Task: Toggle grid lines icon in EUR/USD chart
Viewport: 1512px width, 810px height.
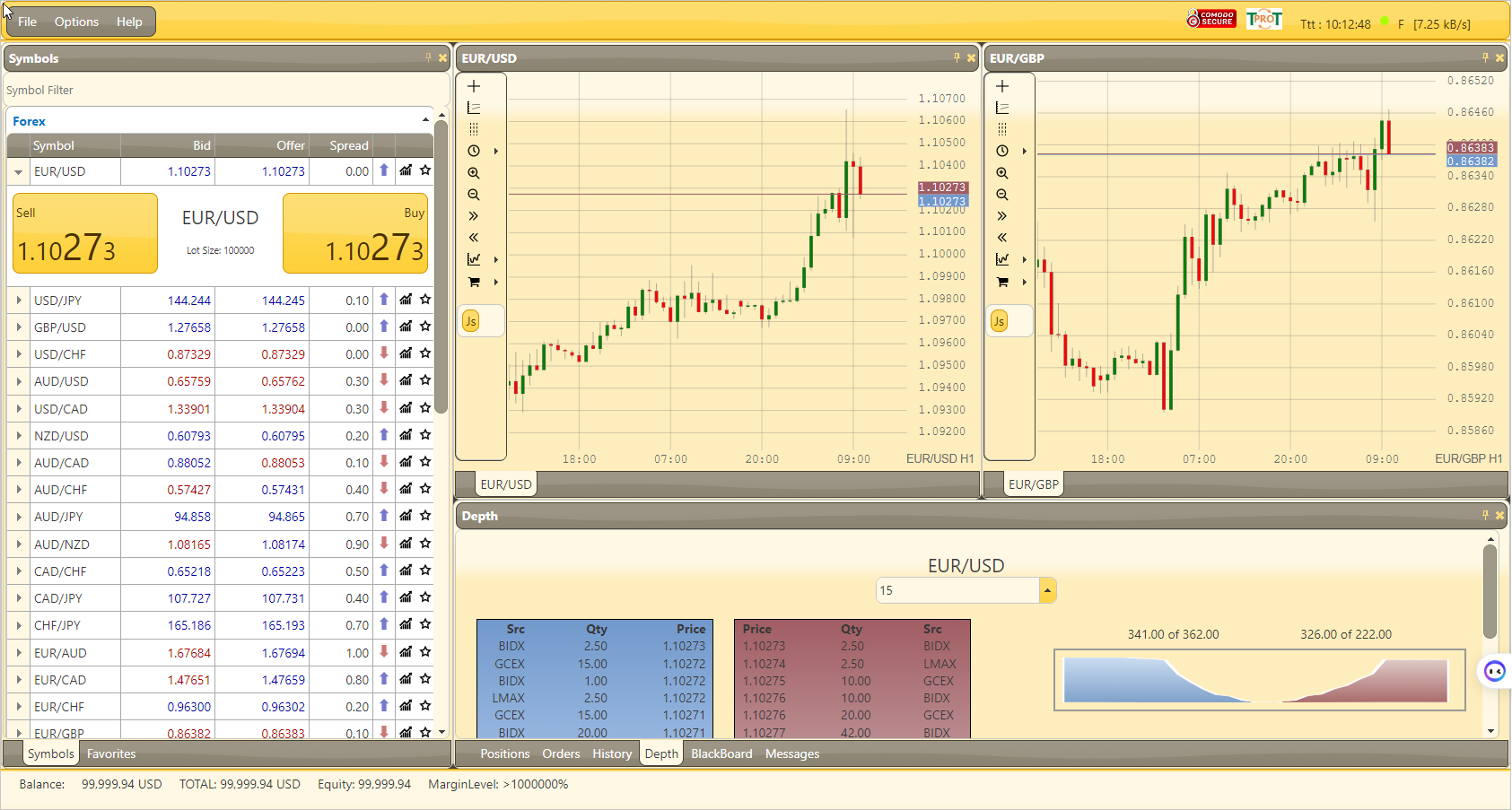Action: (474, 129)
